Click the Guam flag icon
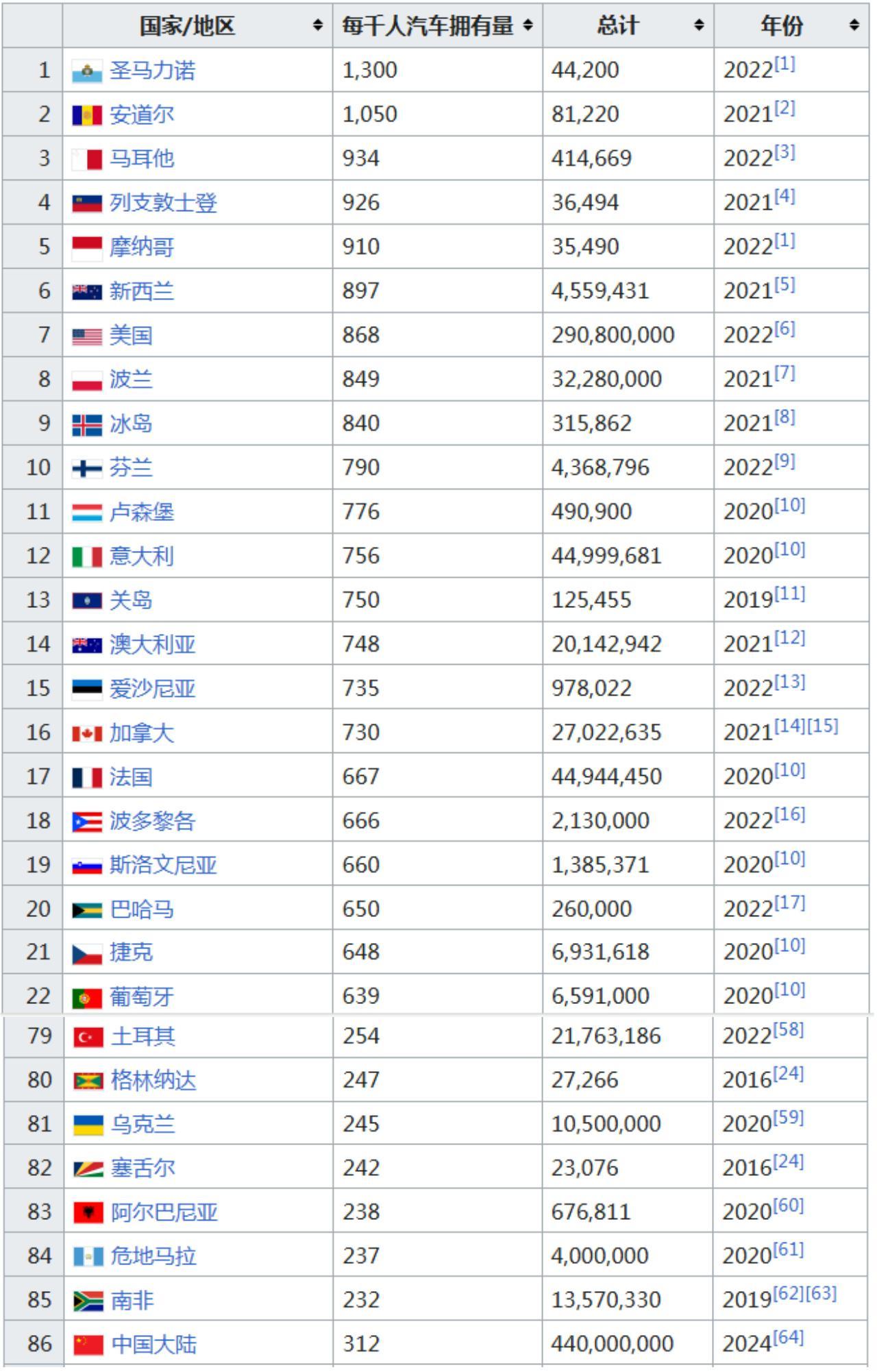The image size is (877, 1372). (x=87, y=601)
